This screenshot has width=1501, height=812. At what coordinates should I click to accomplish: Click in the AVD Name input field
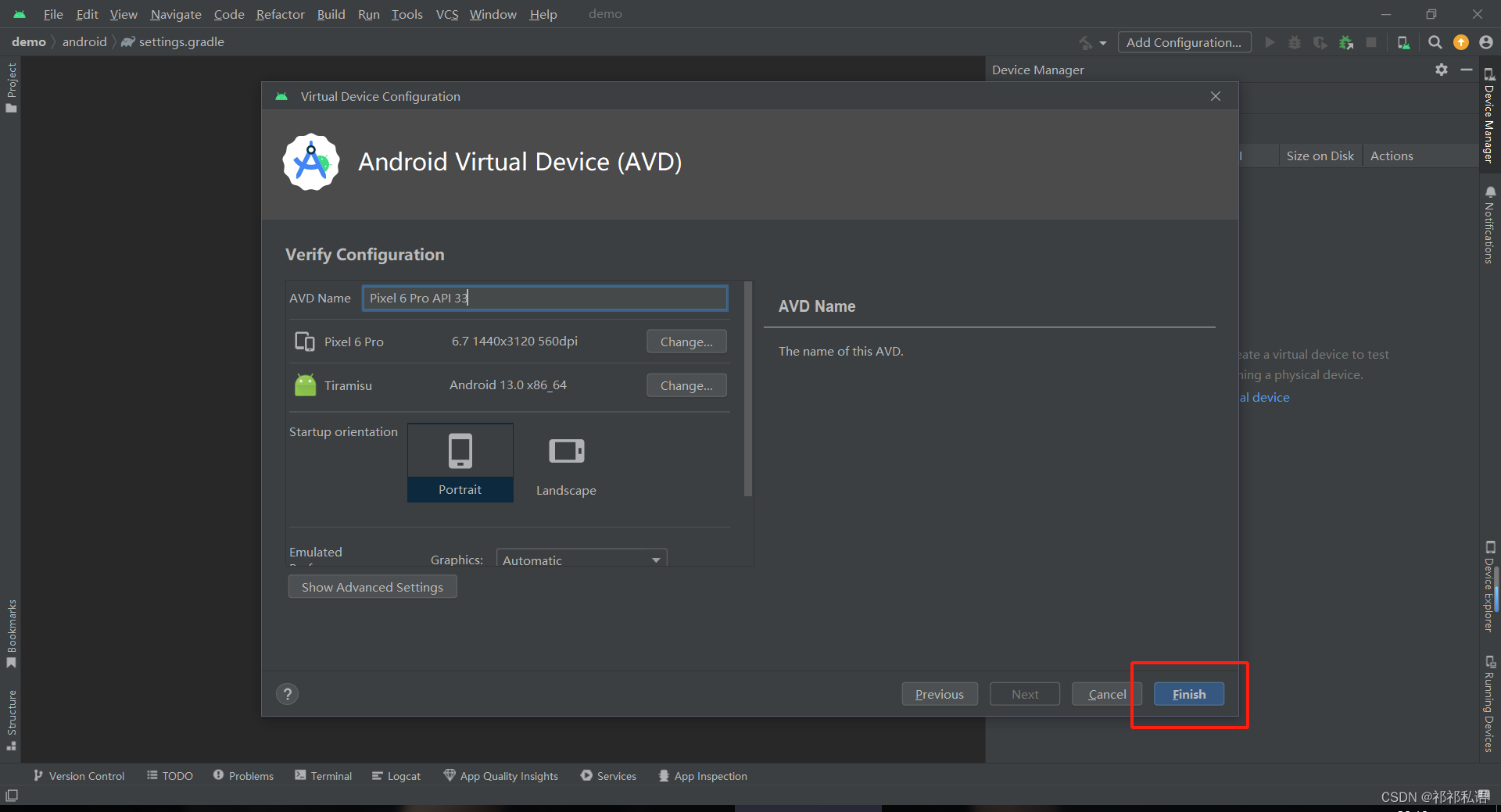point(545,298)
